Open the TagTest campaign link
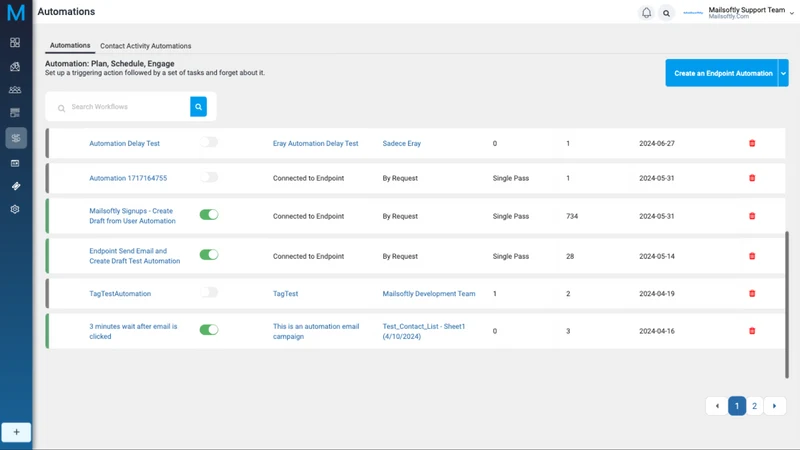Screen dimensions: 800x450 [x=285, y=294]
